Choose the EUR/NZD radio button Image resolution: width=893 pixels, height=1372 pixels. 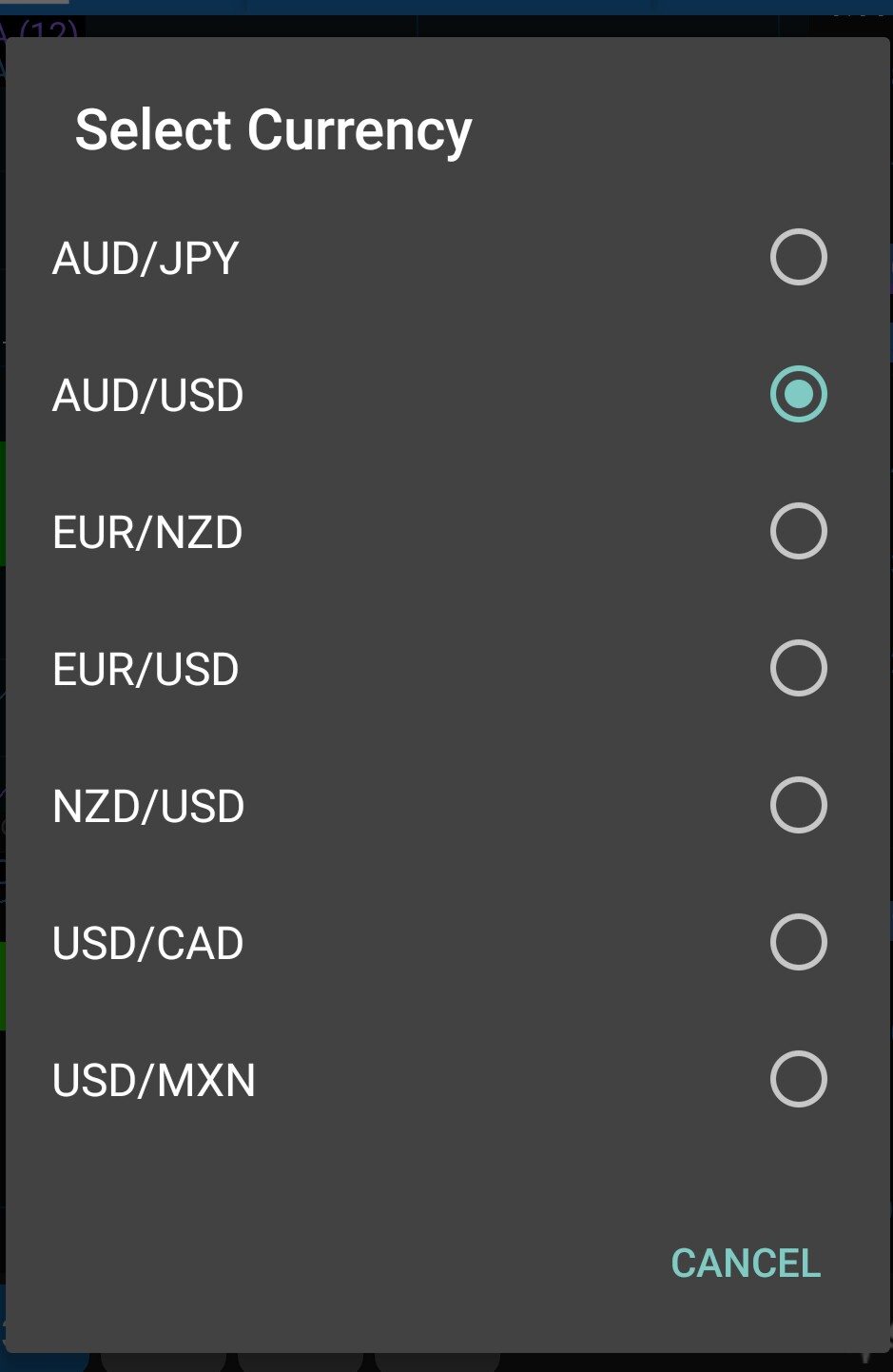[x=798, y=531]
